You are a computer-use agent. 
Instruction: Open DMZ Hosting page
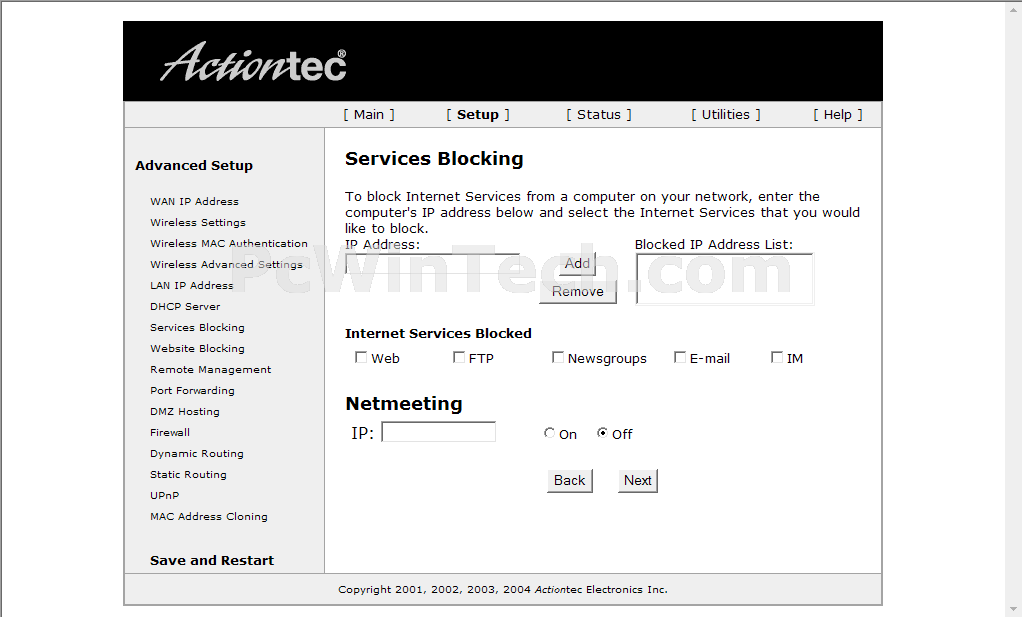(184, 411)
